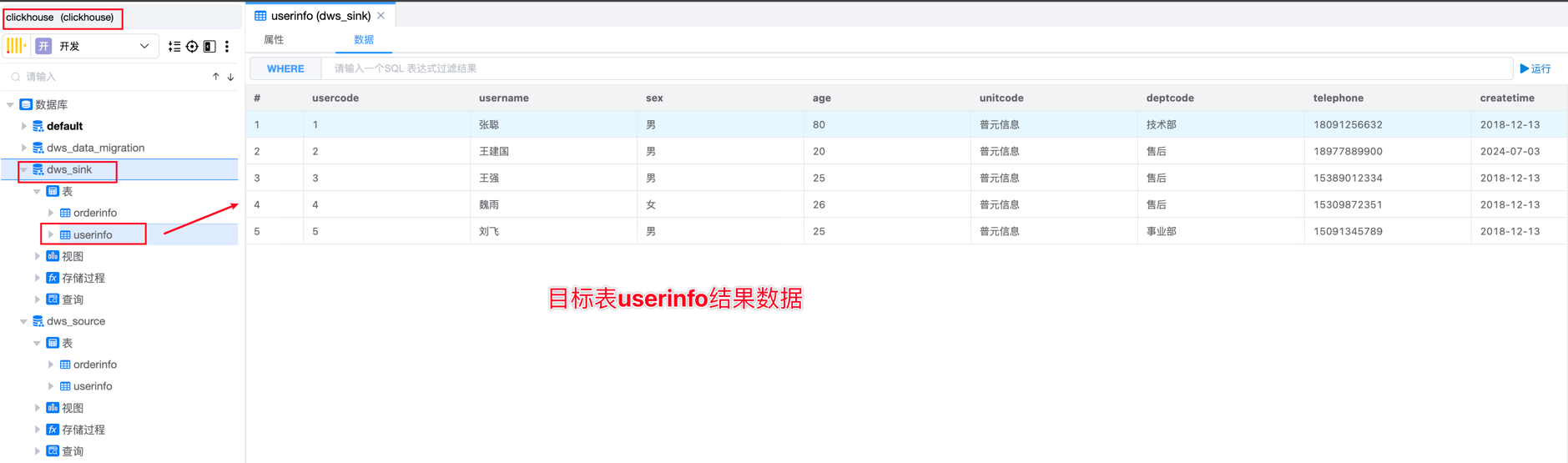The image size is (1568, 463).
Task: Collapse the dws_sink database node
Action: [x=23, y=170]
